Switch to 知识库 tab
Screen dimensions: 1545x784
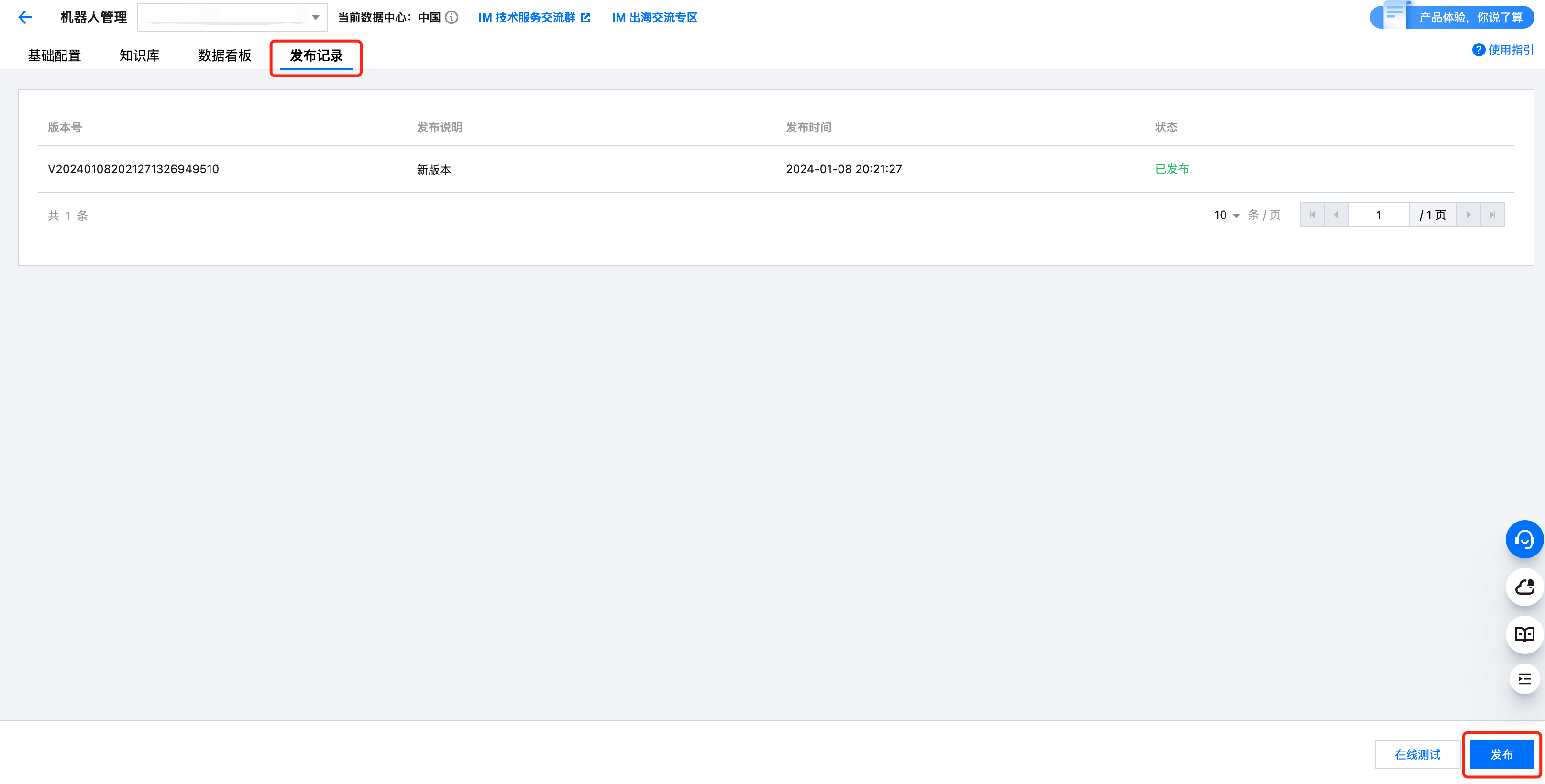tap(139, 56)
